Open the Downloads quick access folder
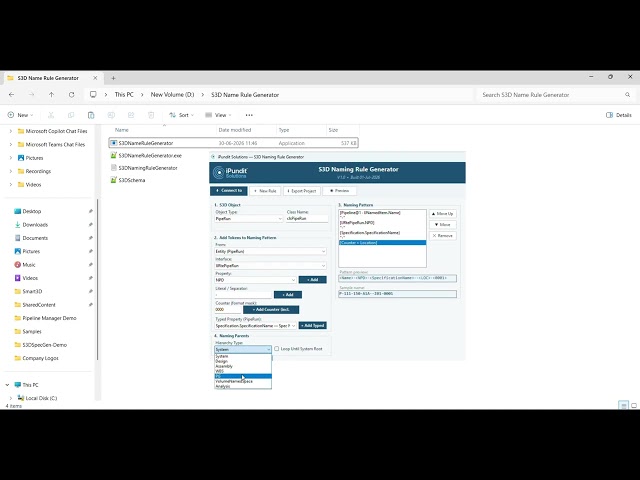 point(35,224)
